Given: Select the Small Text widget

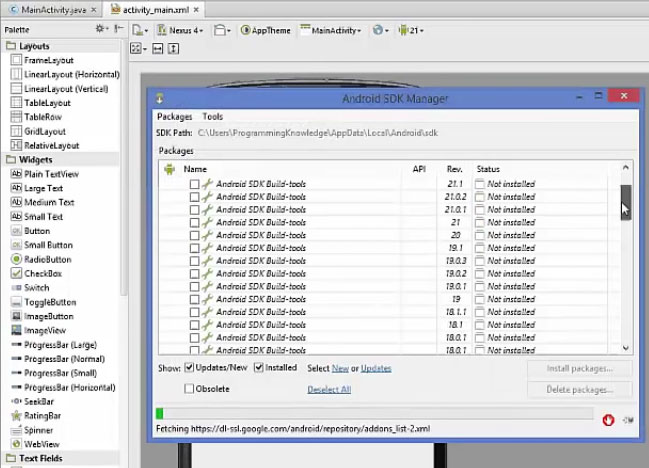Looking at the screenshot, I should [37, 216].
